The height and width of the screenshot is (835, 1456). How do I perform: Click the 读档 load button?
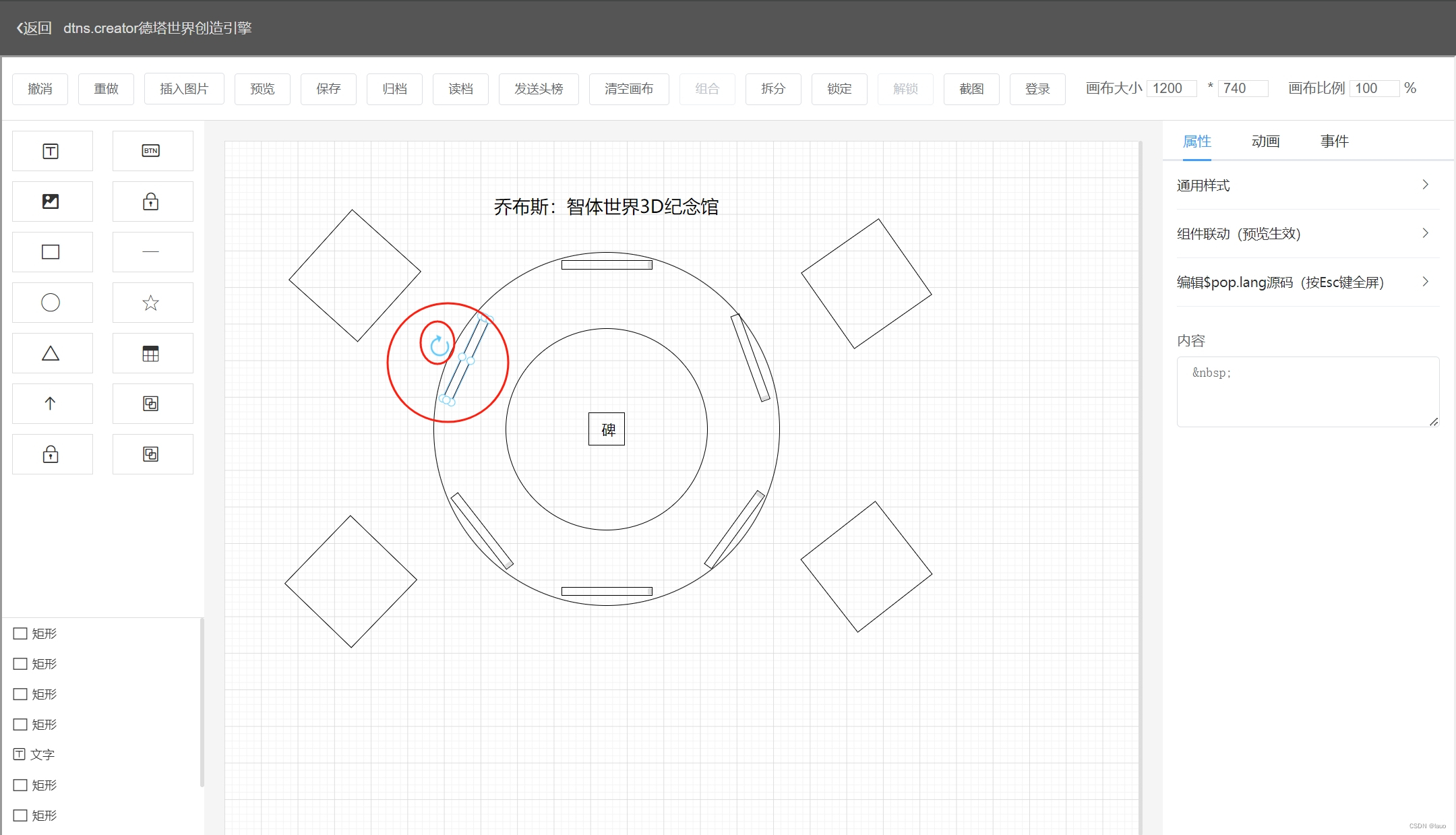460,89
